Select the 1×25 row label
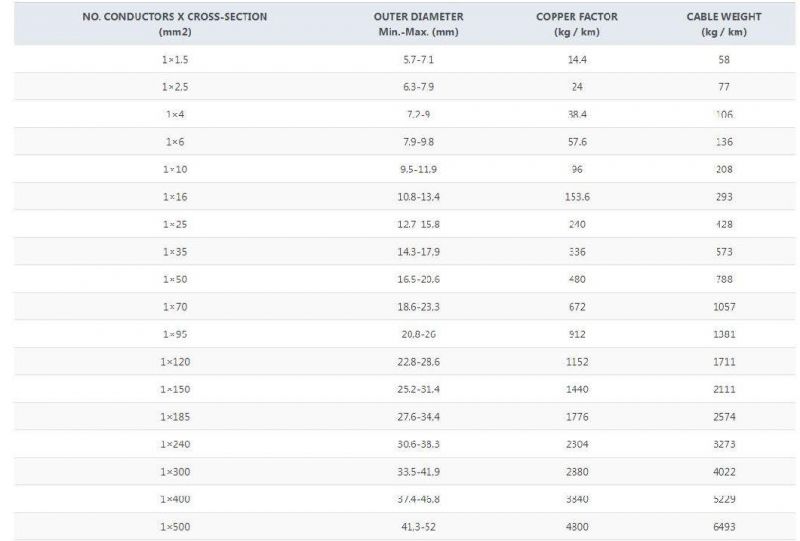 pyautogui.click(x=175, y=225)
